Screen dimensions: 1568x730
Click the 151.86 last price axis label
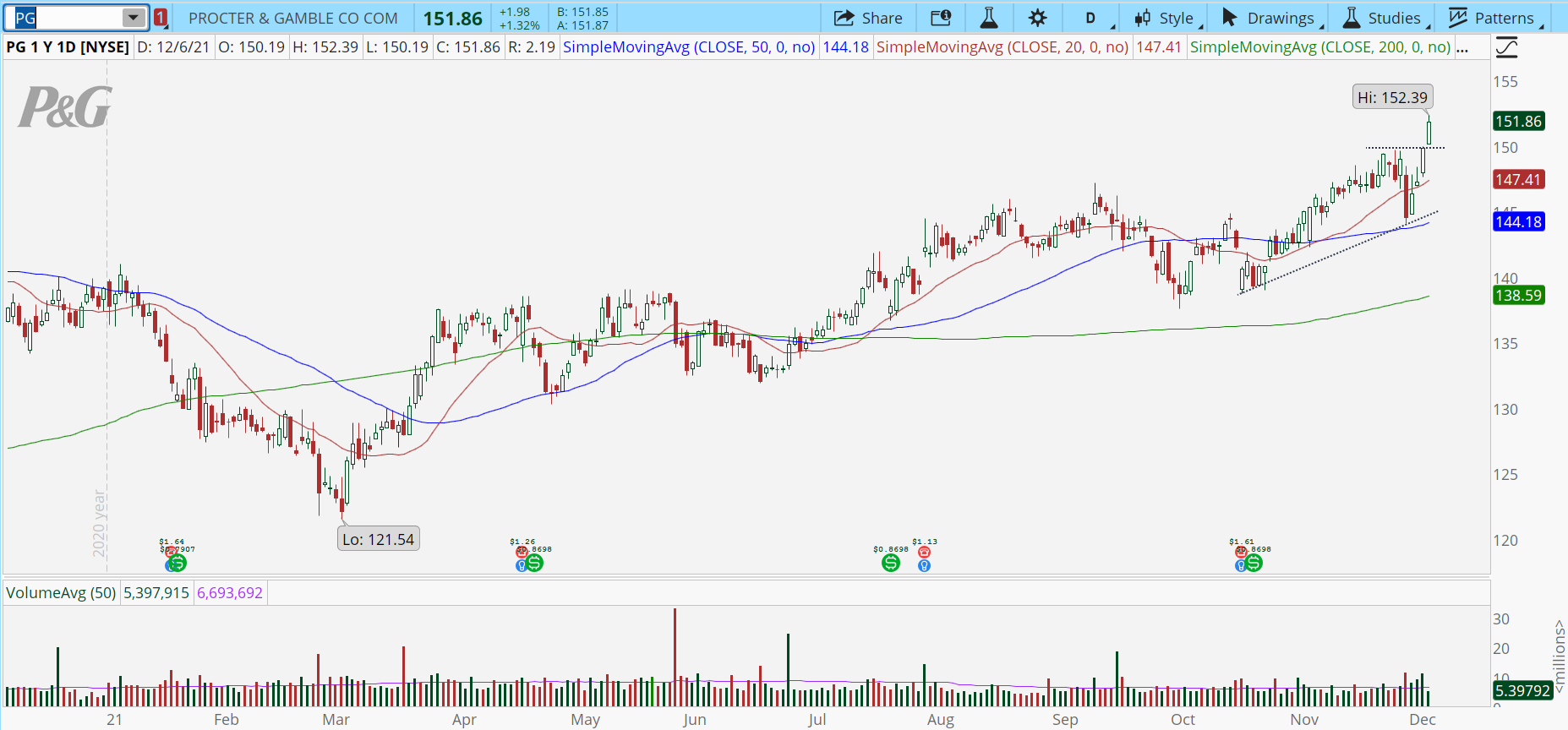(1519, 121)
